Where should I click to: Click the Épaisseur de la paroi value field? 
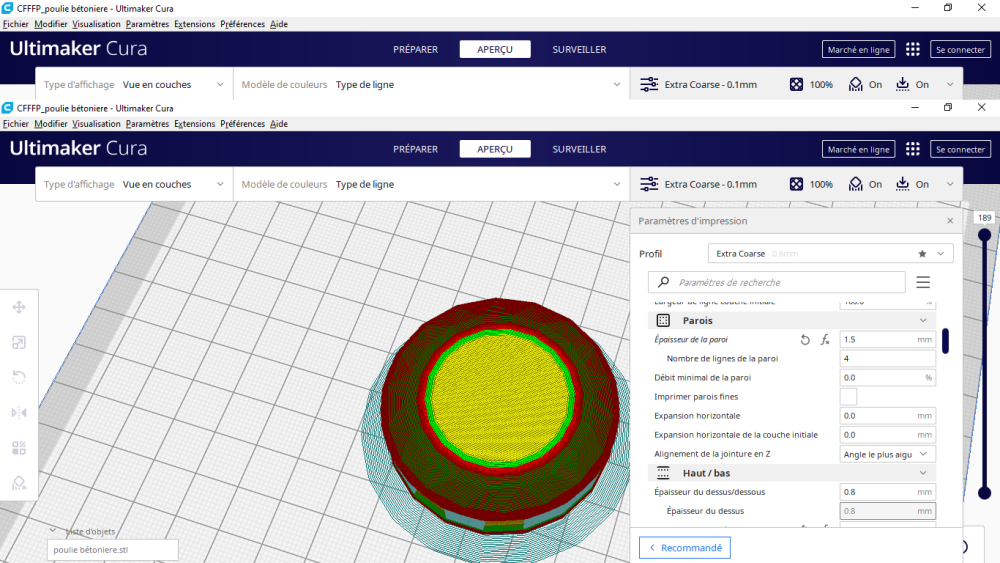(887, 340)
